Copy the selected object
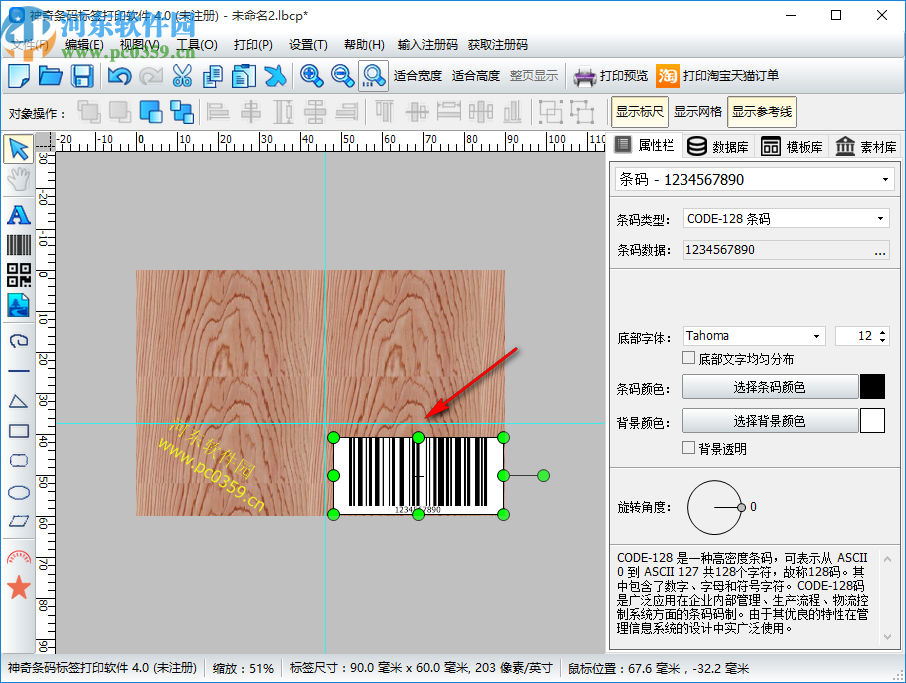 pyautogui.click(x=213, y=76)
